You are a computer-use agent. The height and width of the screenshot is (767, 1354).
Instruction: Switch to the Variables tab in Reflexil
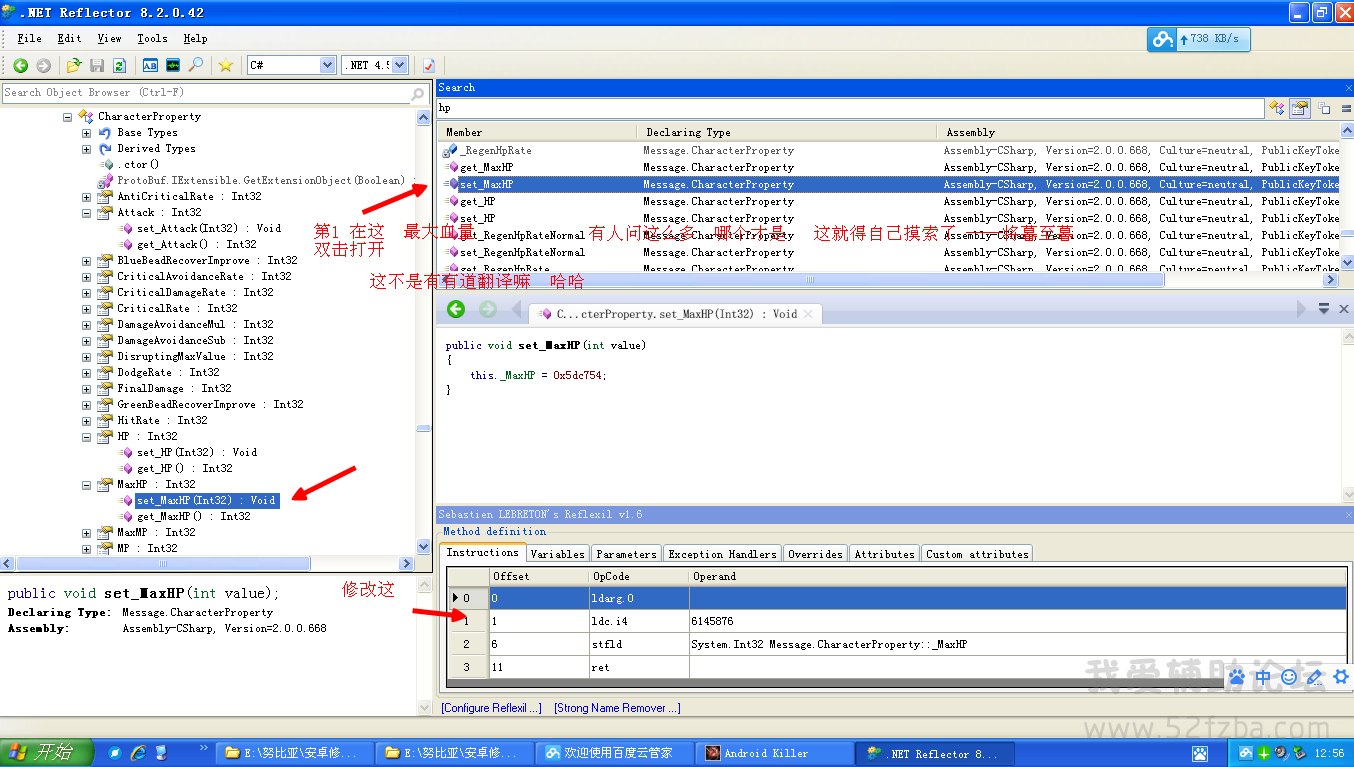pyautogui.click(x=557, y=554)
